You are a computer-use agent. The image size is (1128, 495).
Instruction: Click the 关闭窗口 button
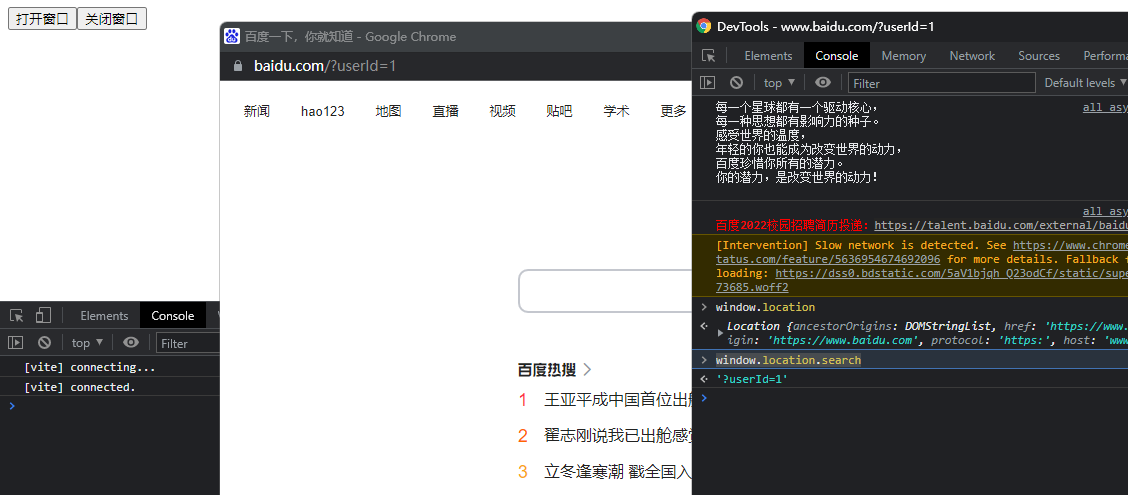(112, 19)
